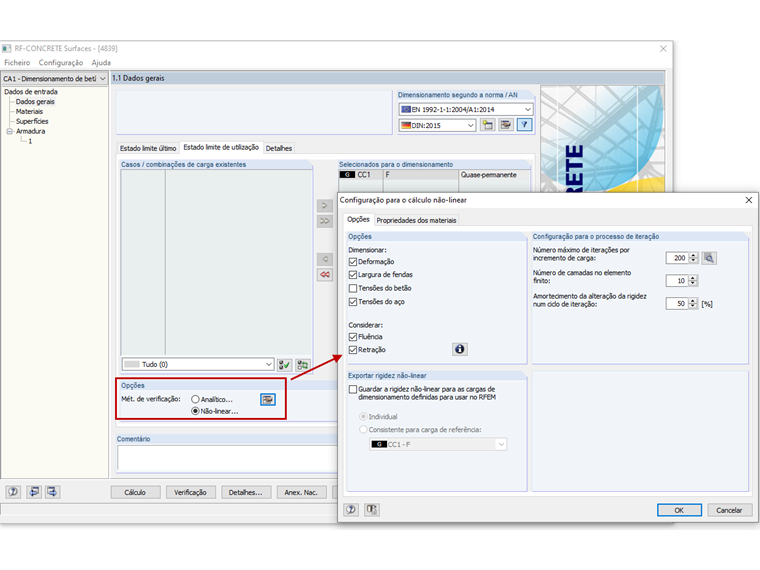Go to next table icon in footer

[52, 492]
